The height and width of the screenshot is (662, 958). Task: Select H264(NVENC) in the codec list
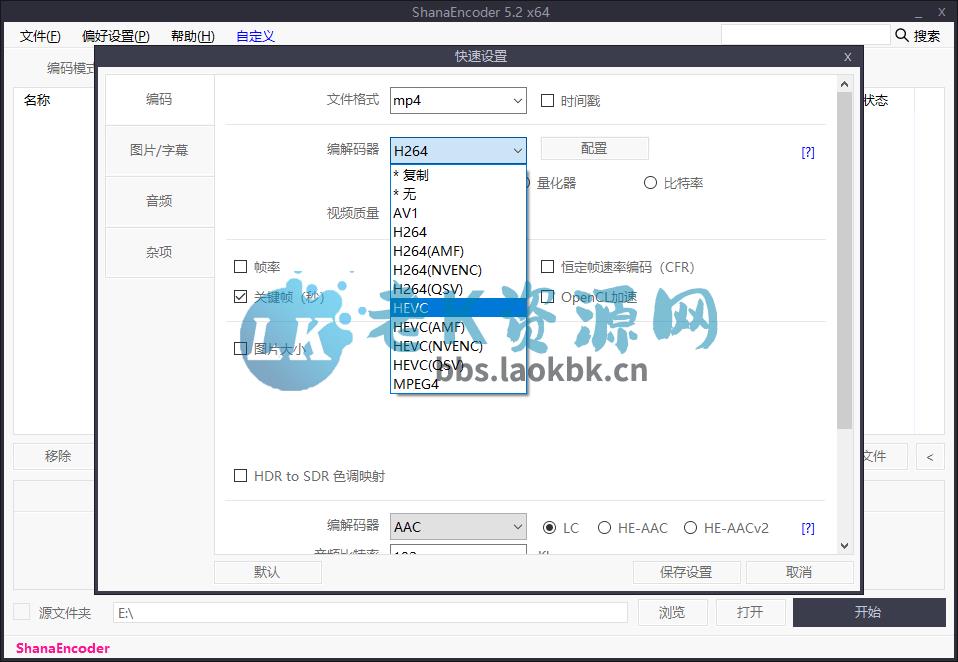458,270
